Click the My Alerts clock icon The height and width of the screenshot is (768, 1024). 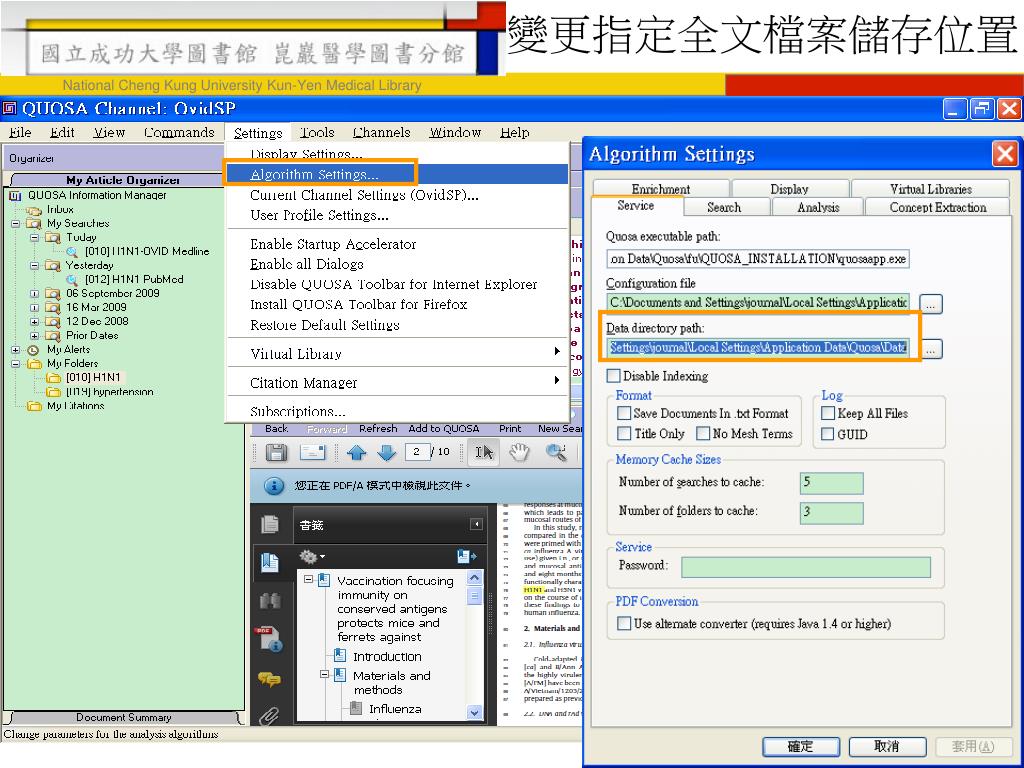(x=33, y=350)
